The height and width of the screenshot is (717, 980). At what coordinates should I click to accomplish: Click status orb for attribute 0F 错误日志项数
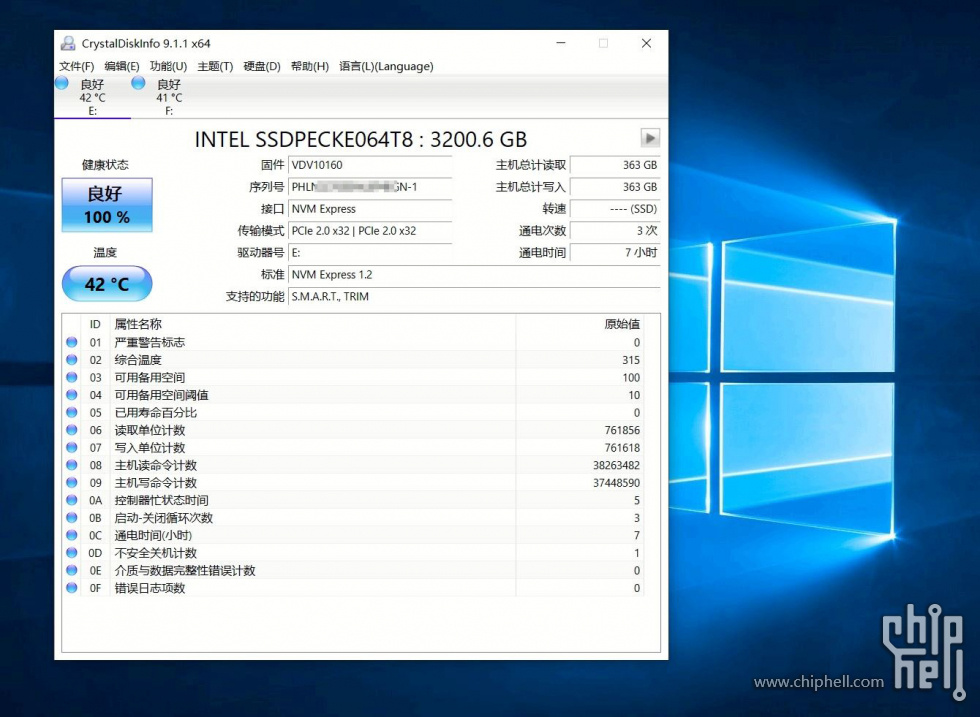[x=72, y=588]
